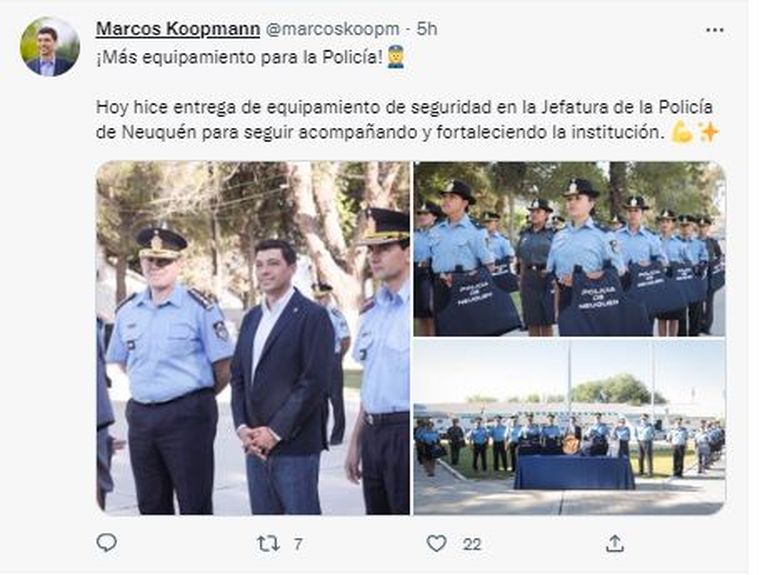Open the large left photo with officers
The width and height of the screenshot is (770, 575).
click(253, 338)
